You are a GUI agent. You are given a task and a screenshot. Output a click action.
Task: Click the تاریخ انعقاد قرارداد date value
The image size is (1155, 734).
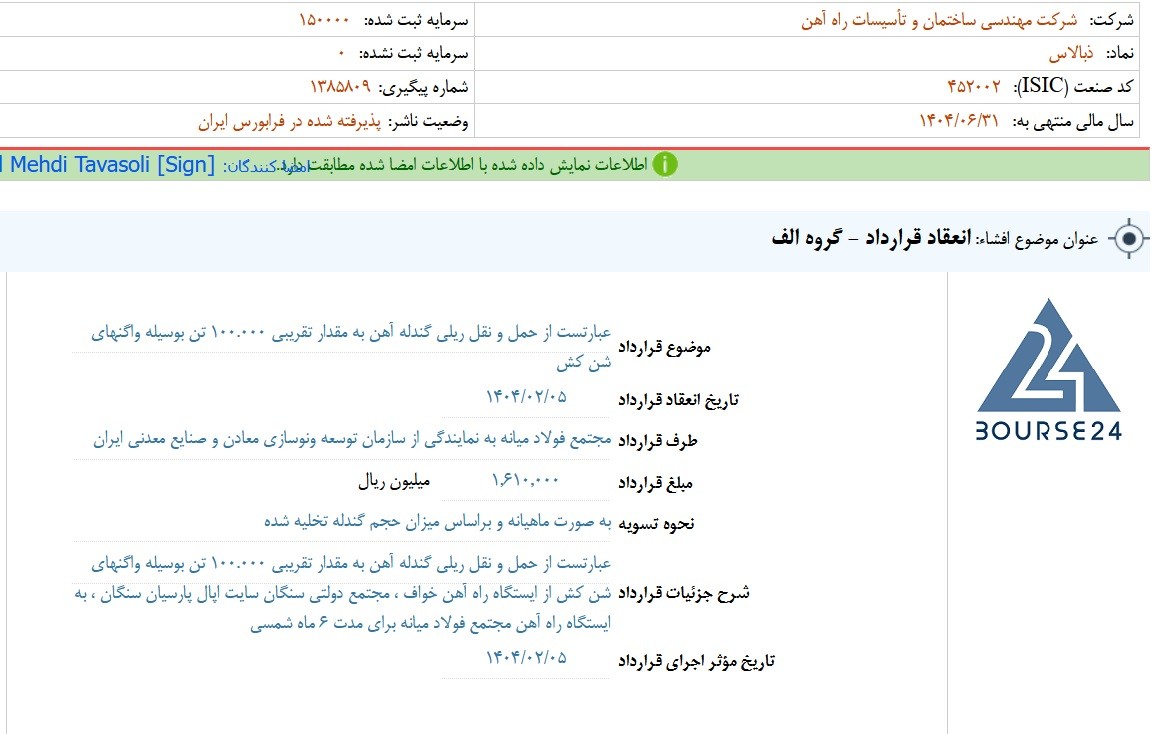(x=526, y=396)
